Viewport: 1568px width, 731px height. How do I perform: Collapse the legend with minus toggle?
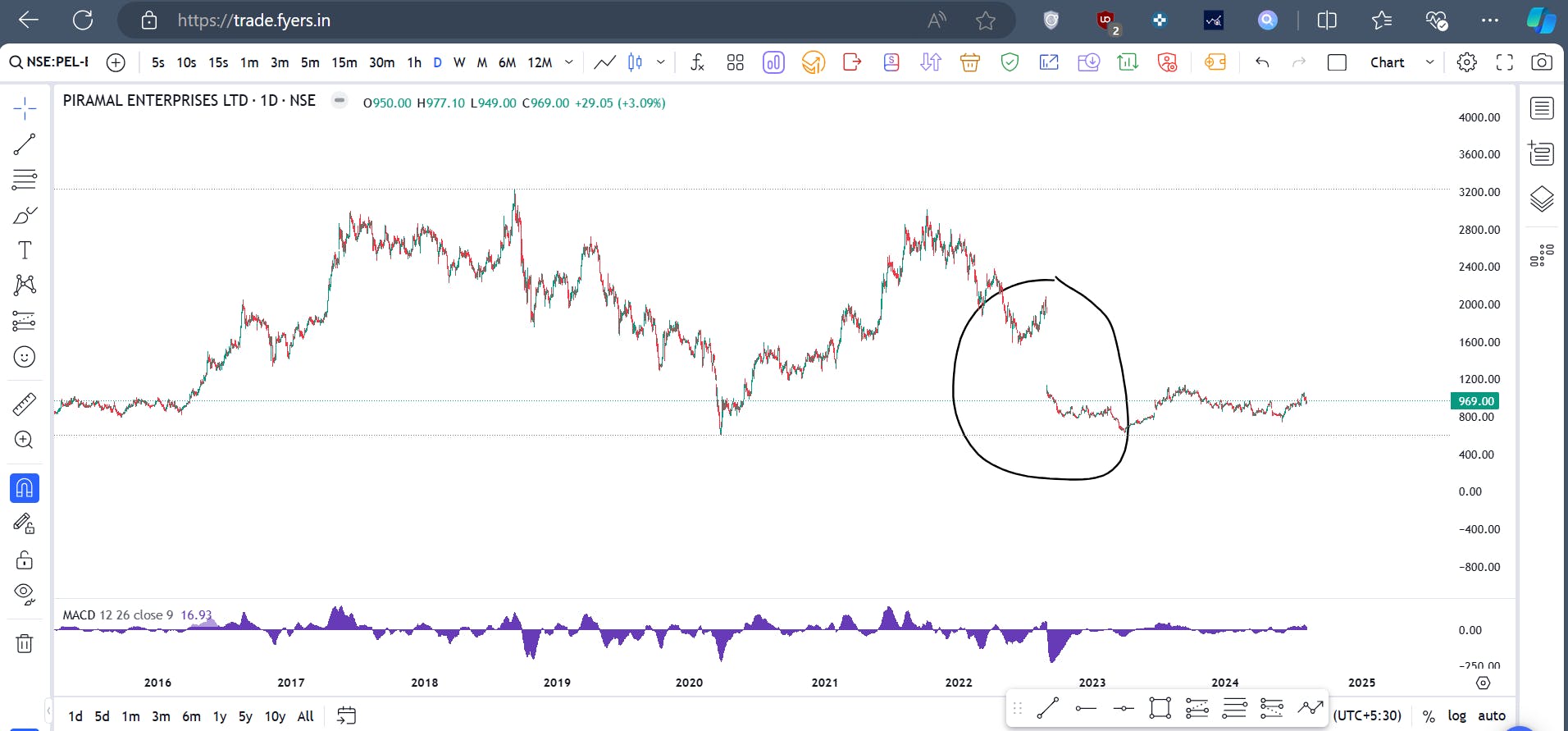tap(339, 100)
